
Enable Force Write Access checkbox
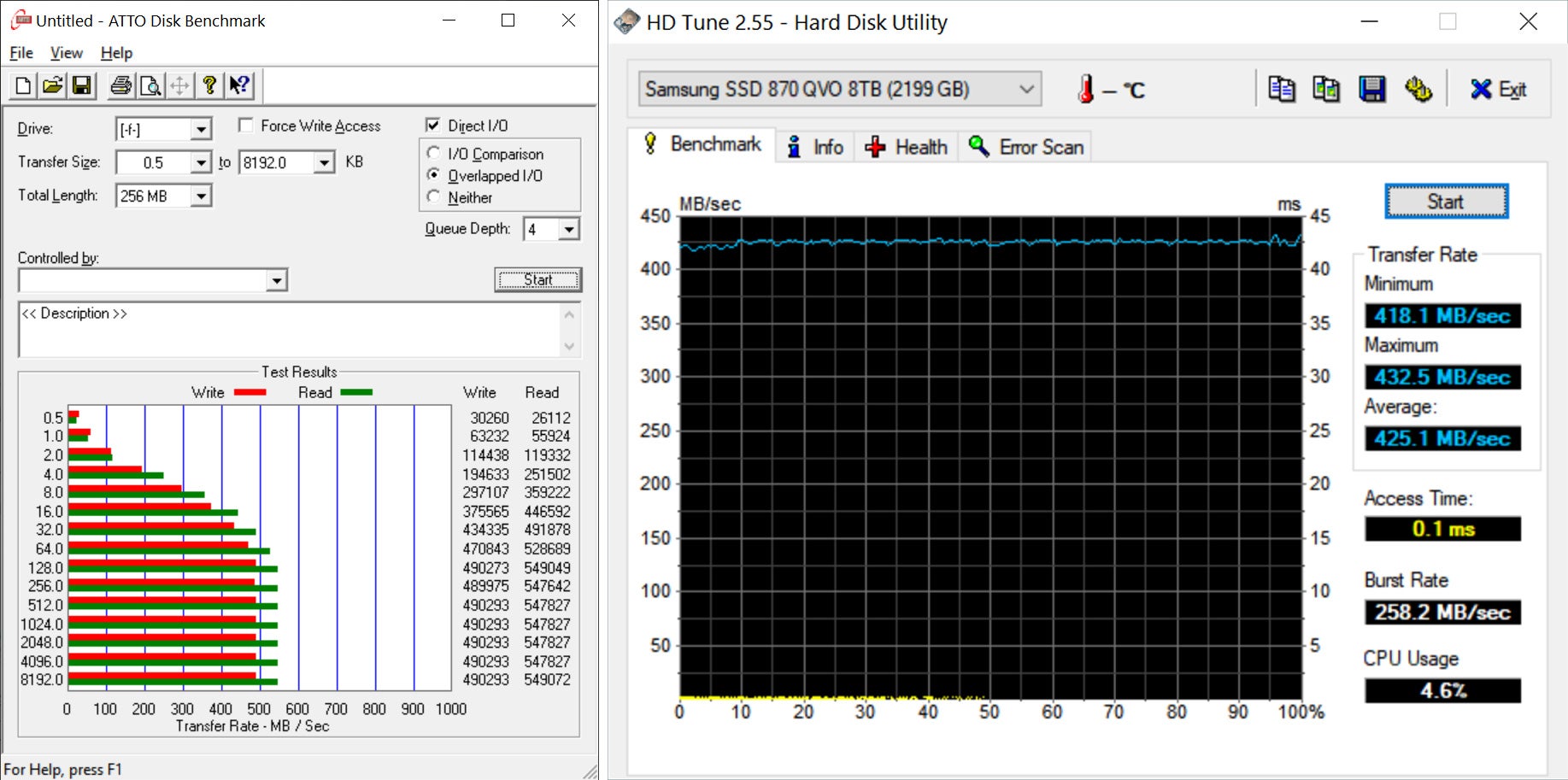pos(246,126)
